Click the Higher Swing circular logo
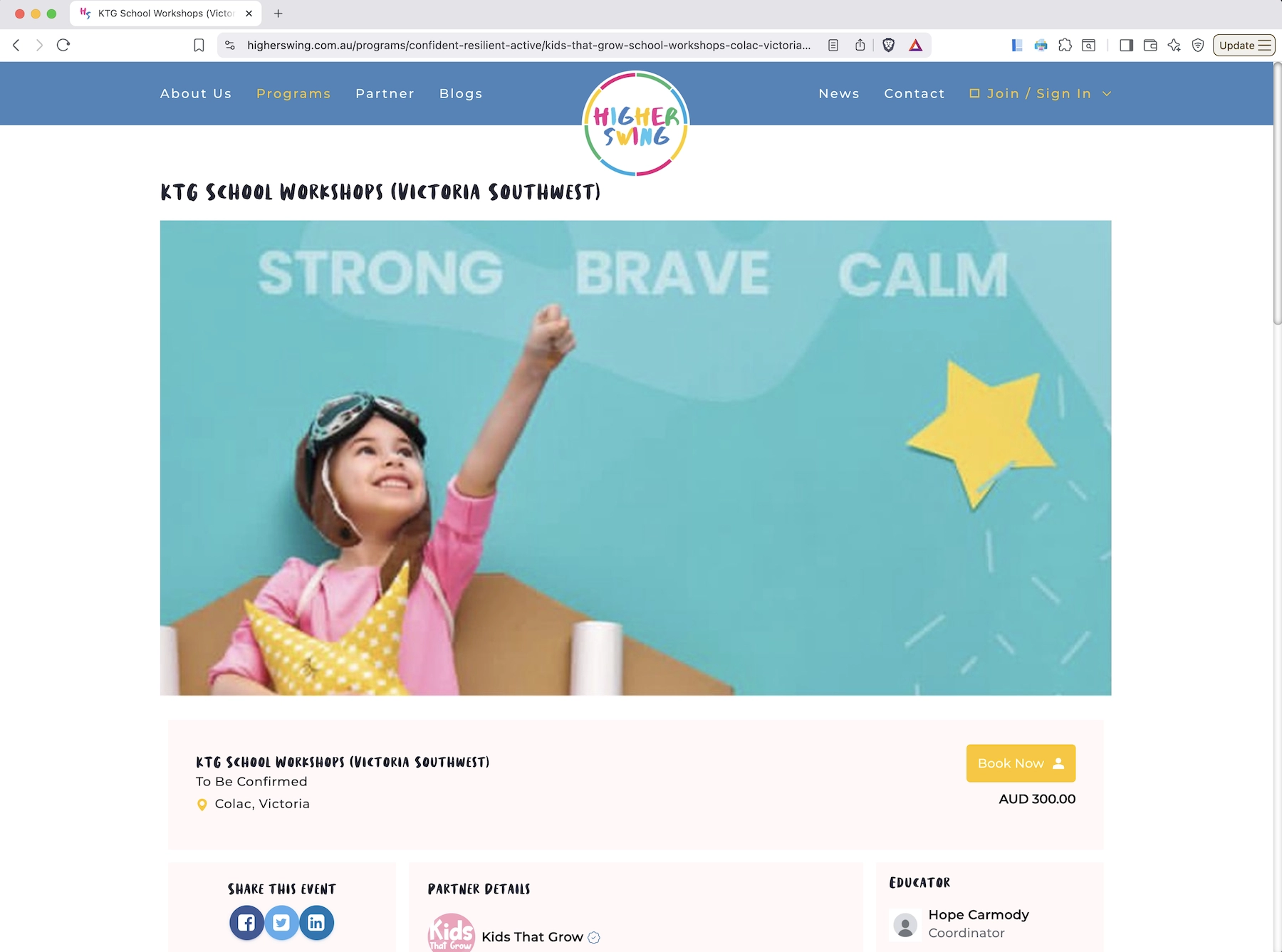Screen dimensions: 1282x952 [635, 124]
